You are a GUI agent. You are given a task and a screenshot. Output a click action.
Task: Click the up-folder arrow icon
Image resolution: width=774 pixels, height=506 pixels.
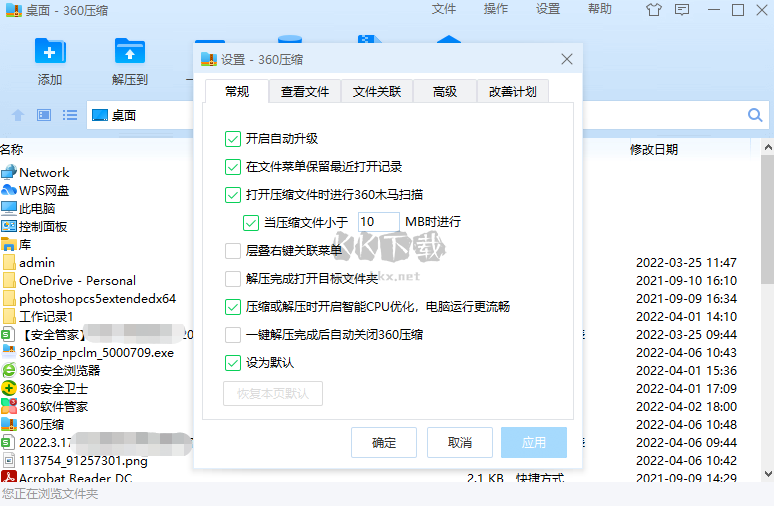(18, 116)
